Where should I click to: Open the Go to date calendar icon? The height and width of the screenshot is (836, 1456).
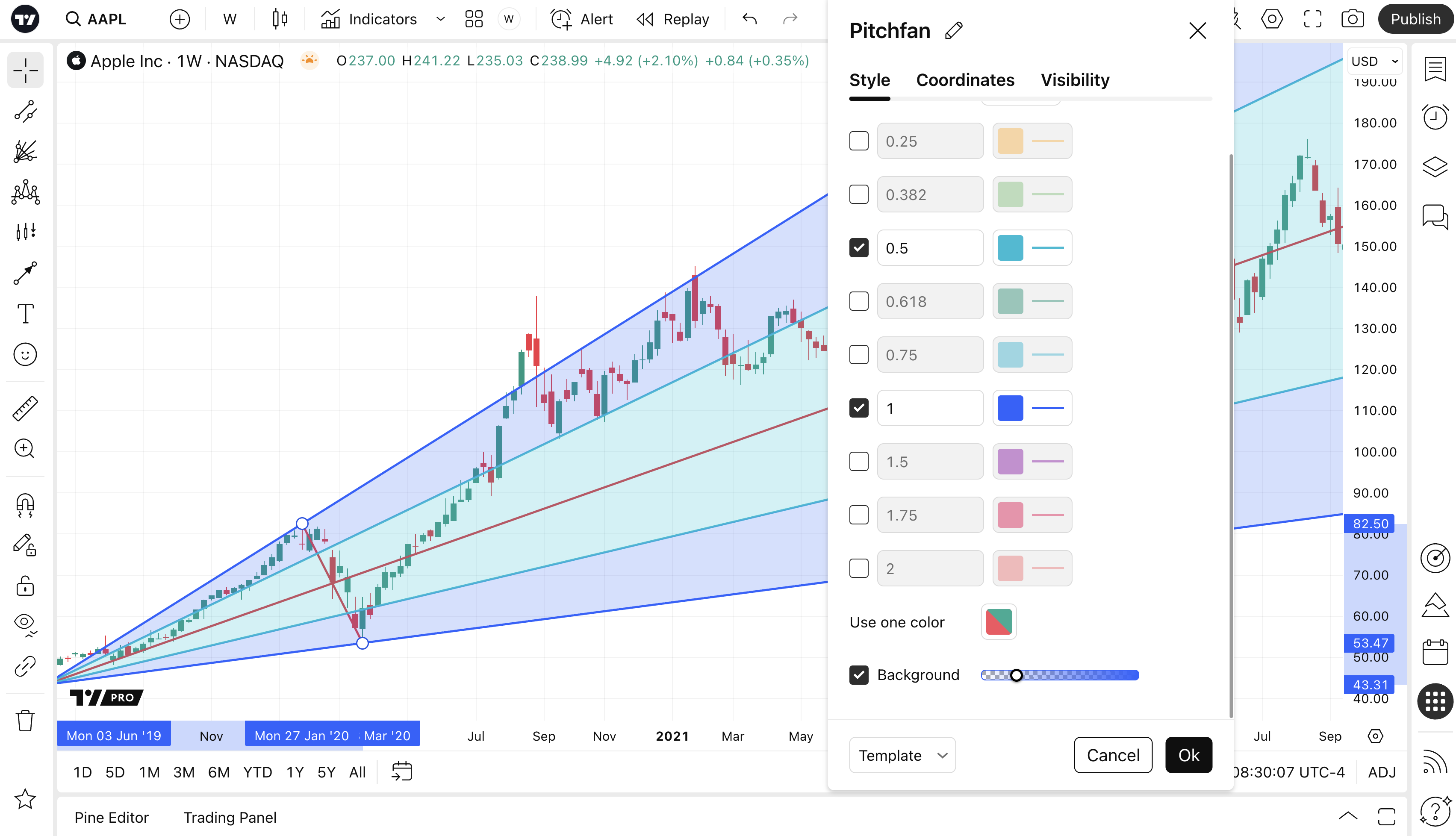click(402, 772)
